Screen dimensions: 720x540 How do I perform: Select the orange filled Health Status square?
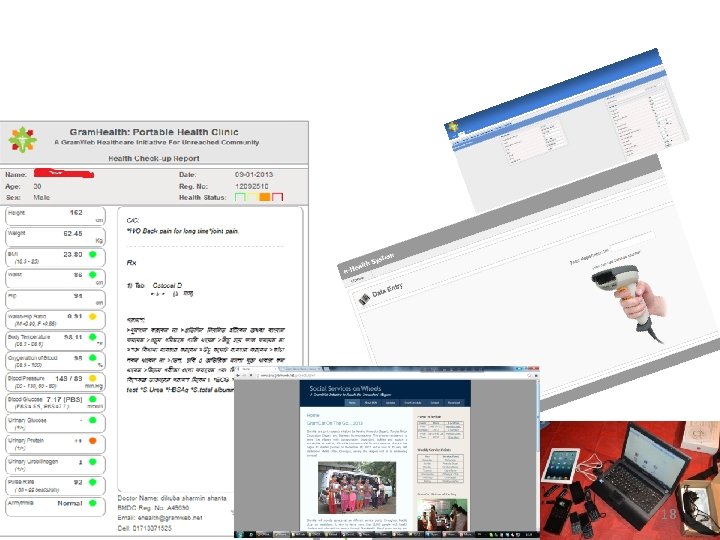click(265, 197)
